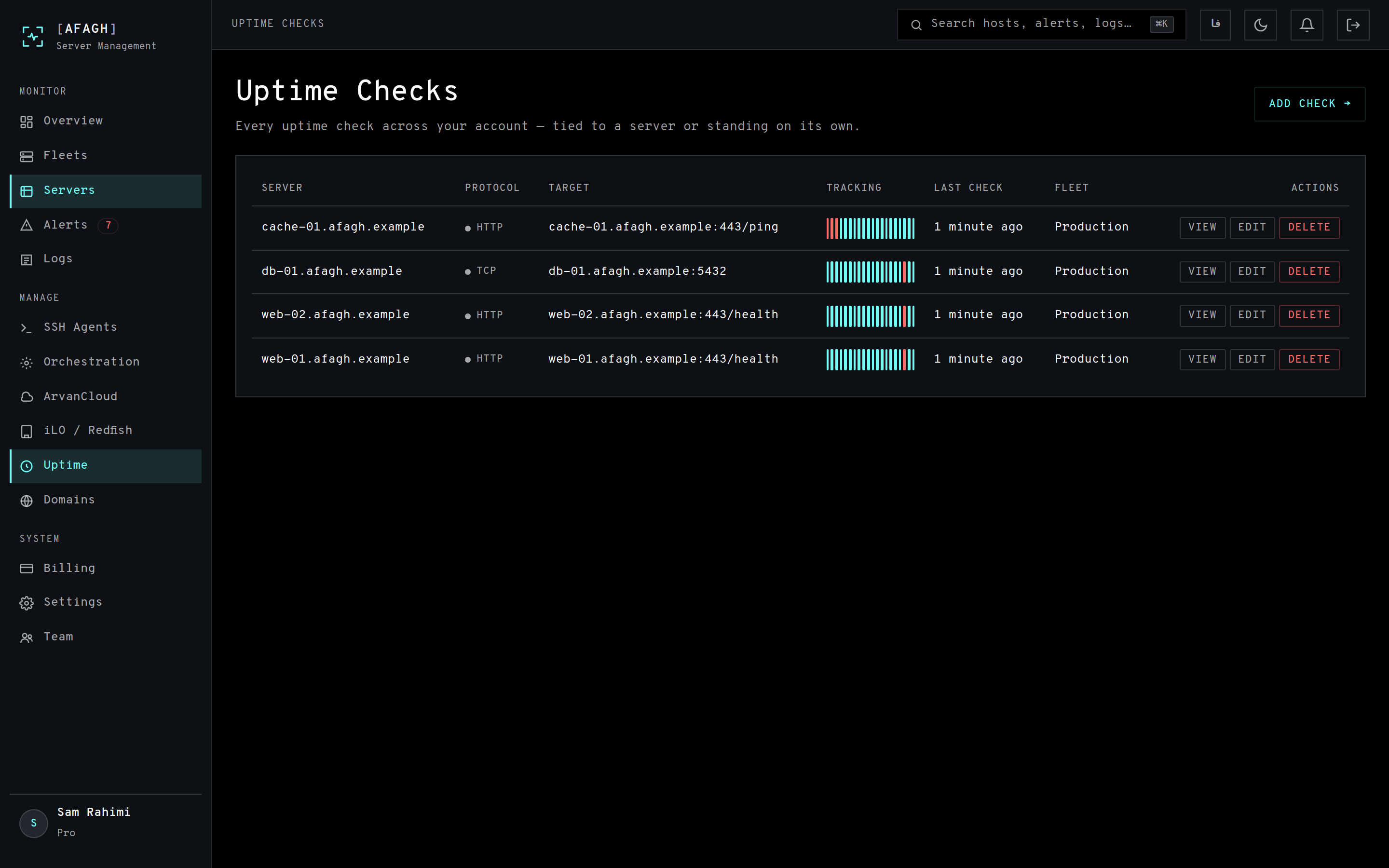Screen dimensions: 1389x868
Task: Switch language with the Persian button
Action: tap(1215, 25)
